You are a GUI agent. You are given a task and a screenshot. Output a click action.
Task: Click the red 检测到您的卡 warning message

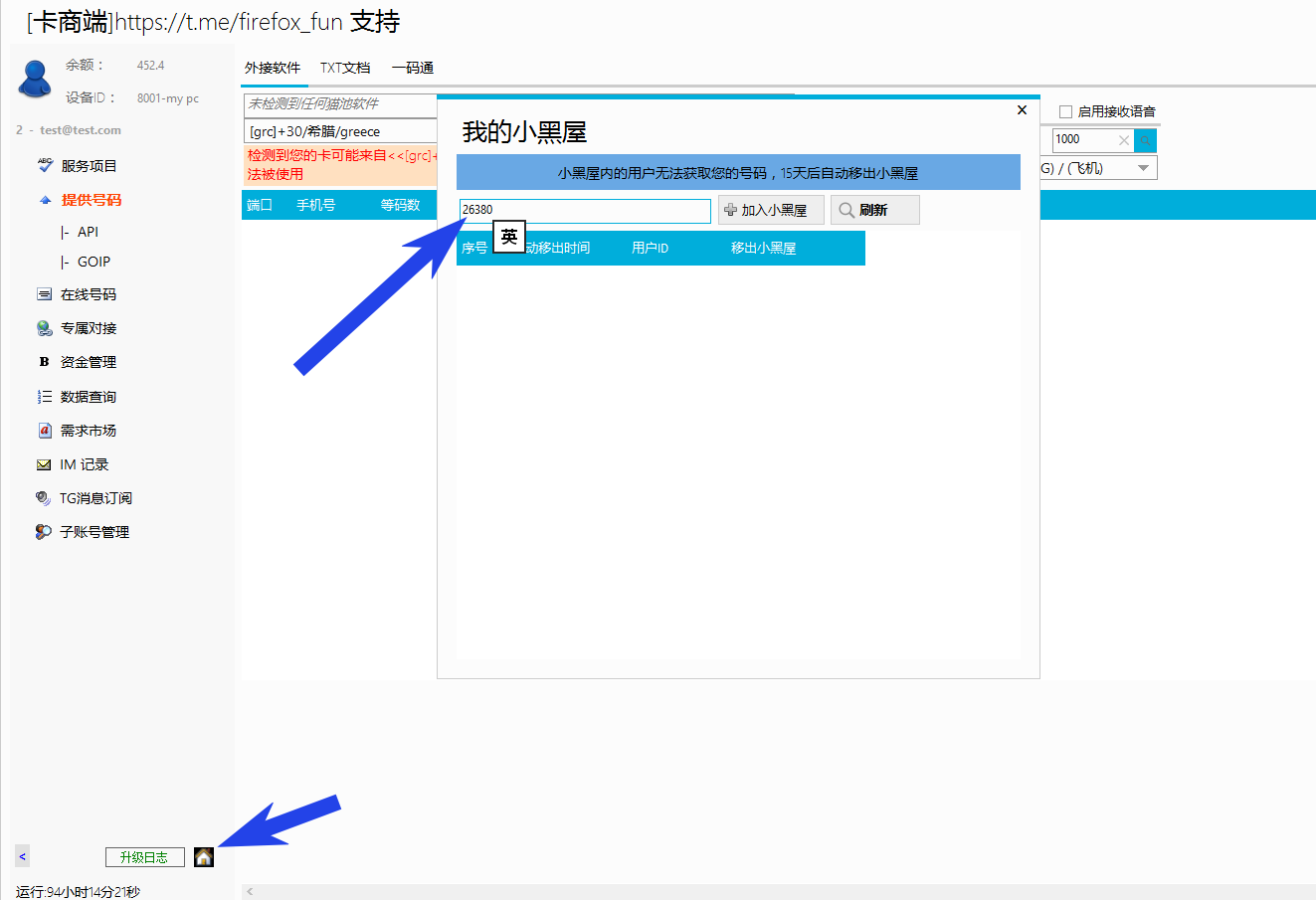(340, 165)
